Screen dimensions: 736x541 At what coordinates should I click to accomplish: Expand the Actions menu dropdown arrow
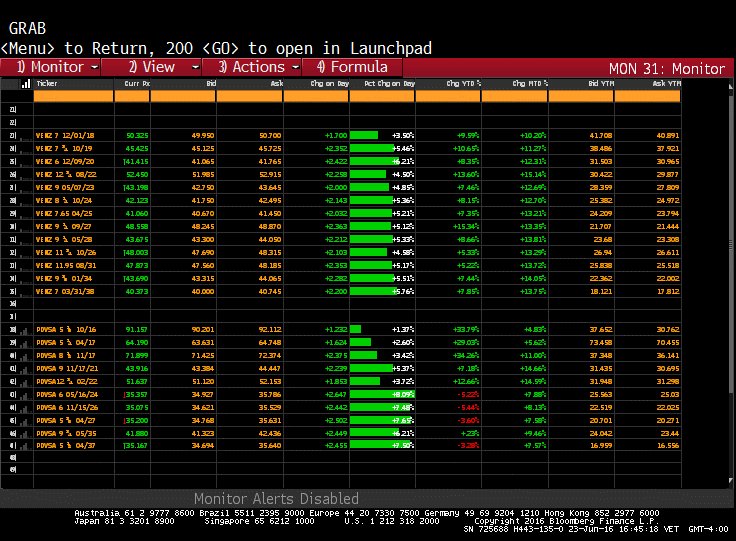pos(296,67)
